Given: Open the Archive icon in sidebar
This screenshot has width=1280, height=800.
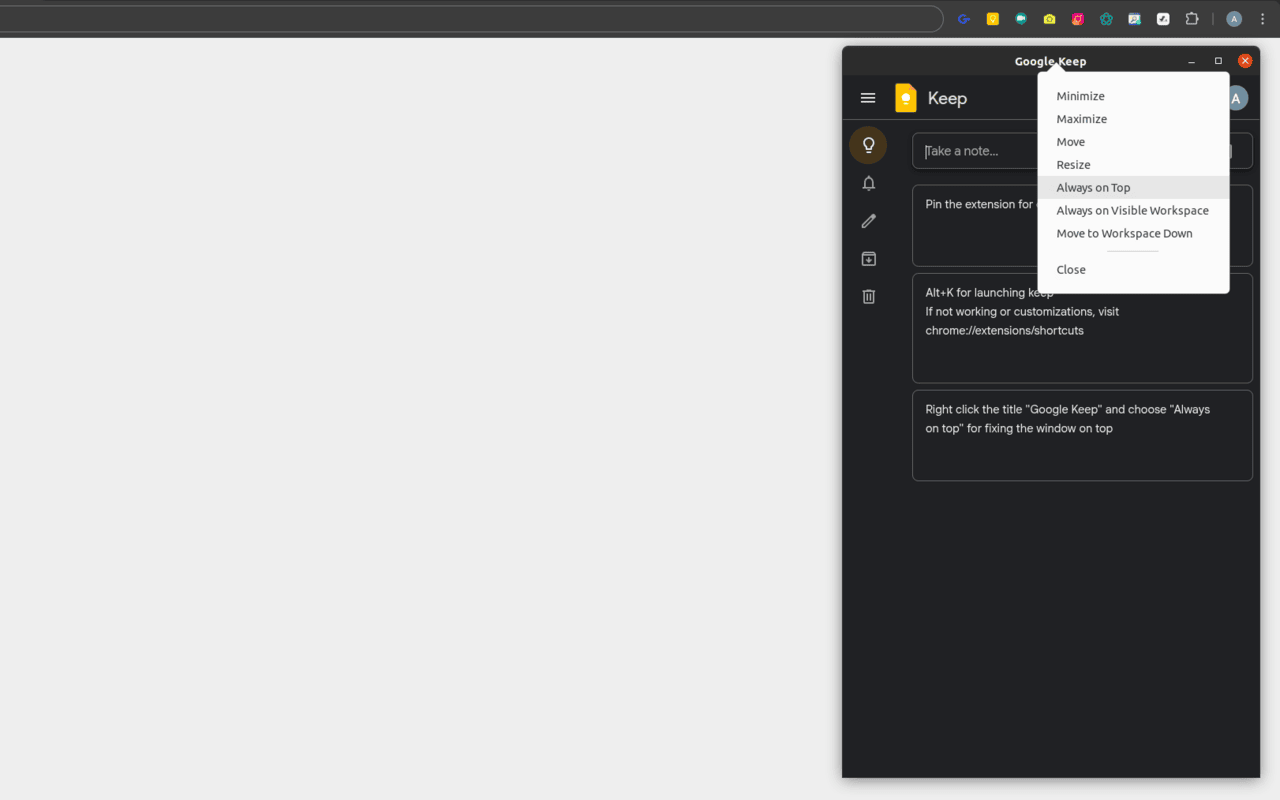Looking at the screenshot, I should (868, 259).
